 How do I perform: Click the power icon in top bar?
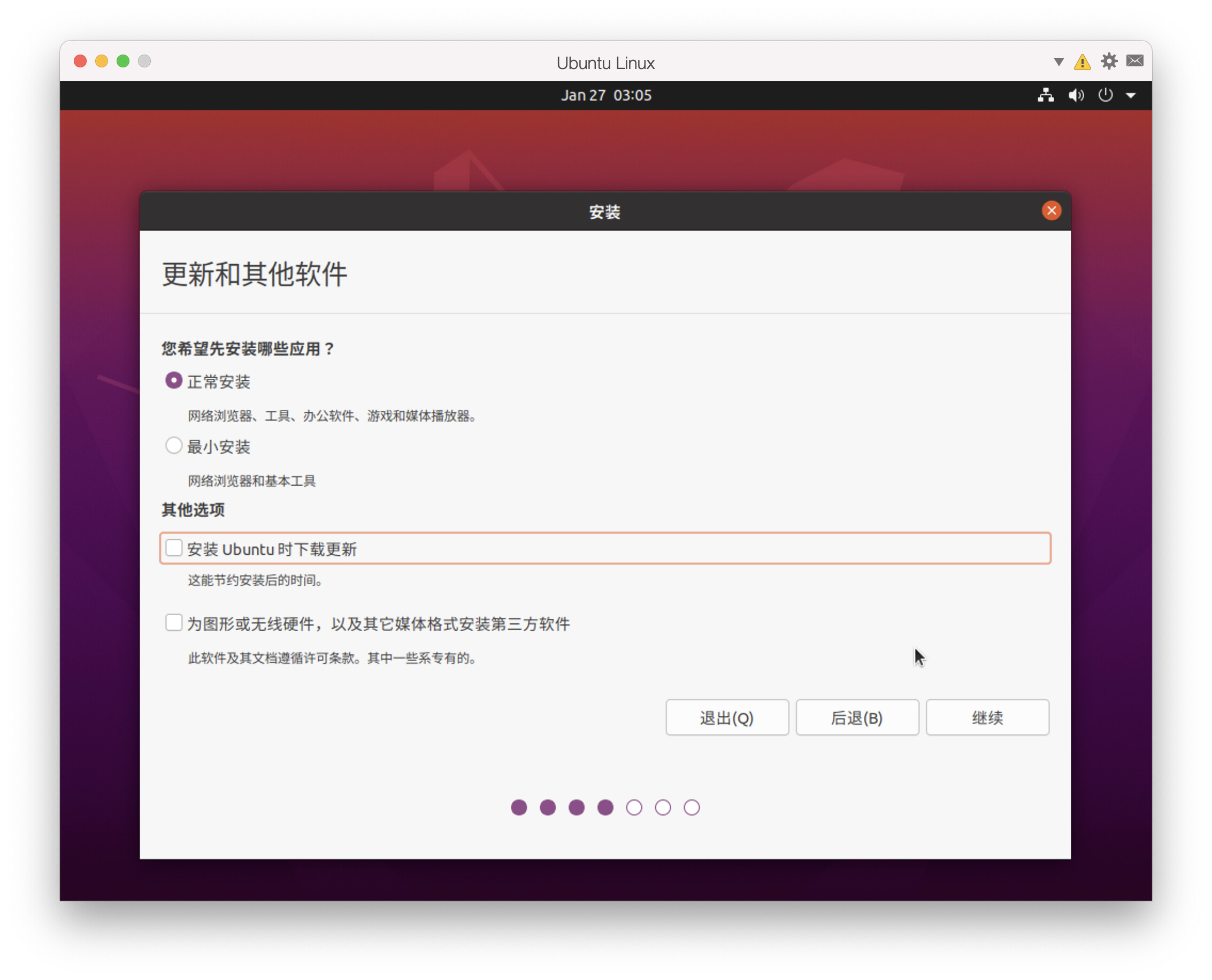[x=1106, y=95]
